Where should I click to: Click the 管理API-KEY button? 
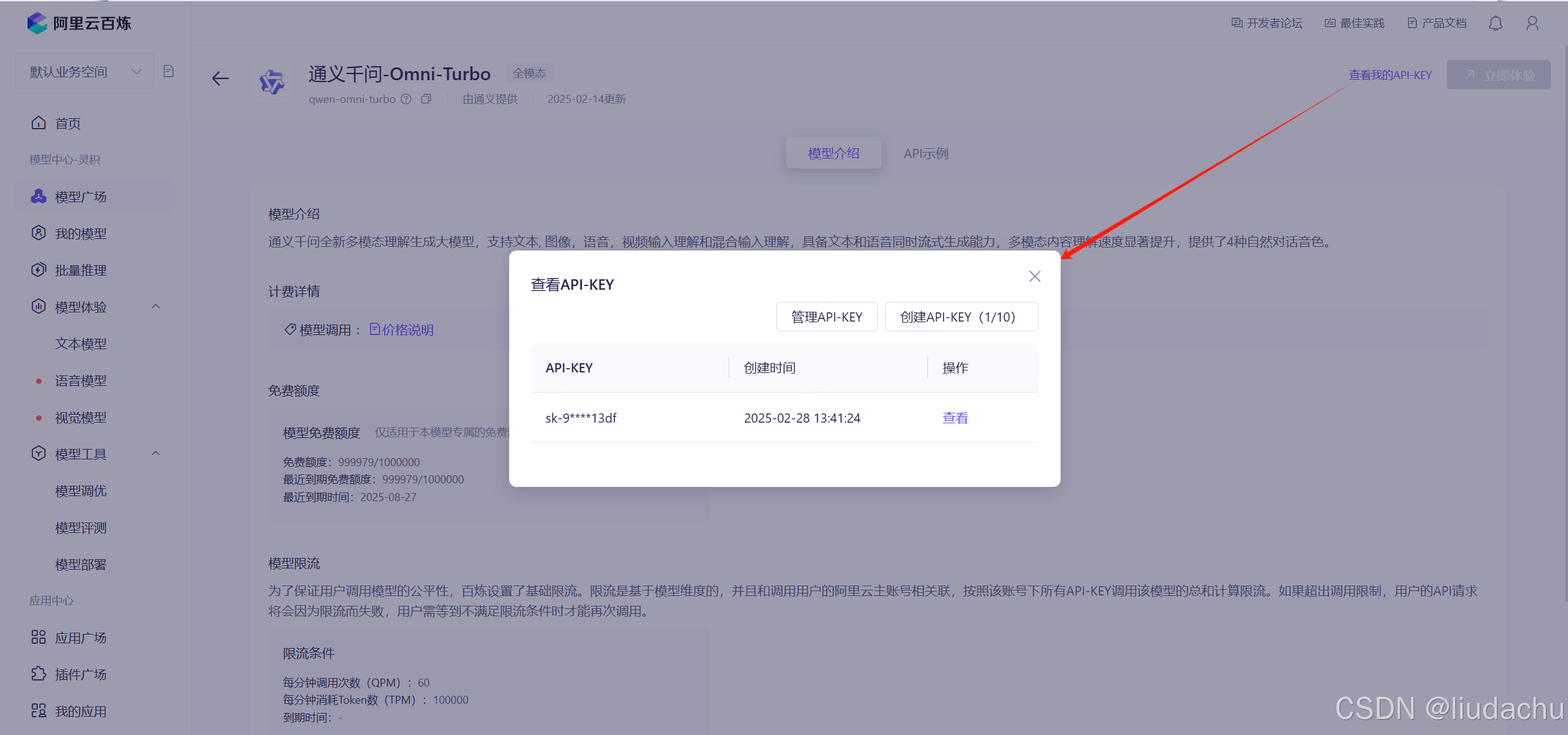pos(827,317)
